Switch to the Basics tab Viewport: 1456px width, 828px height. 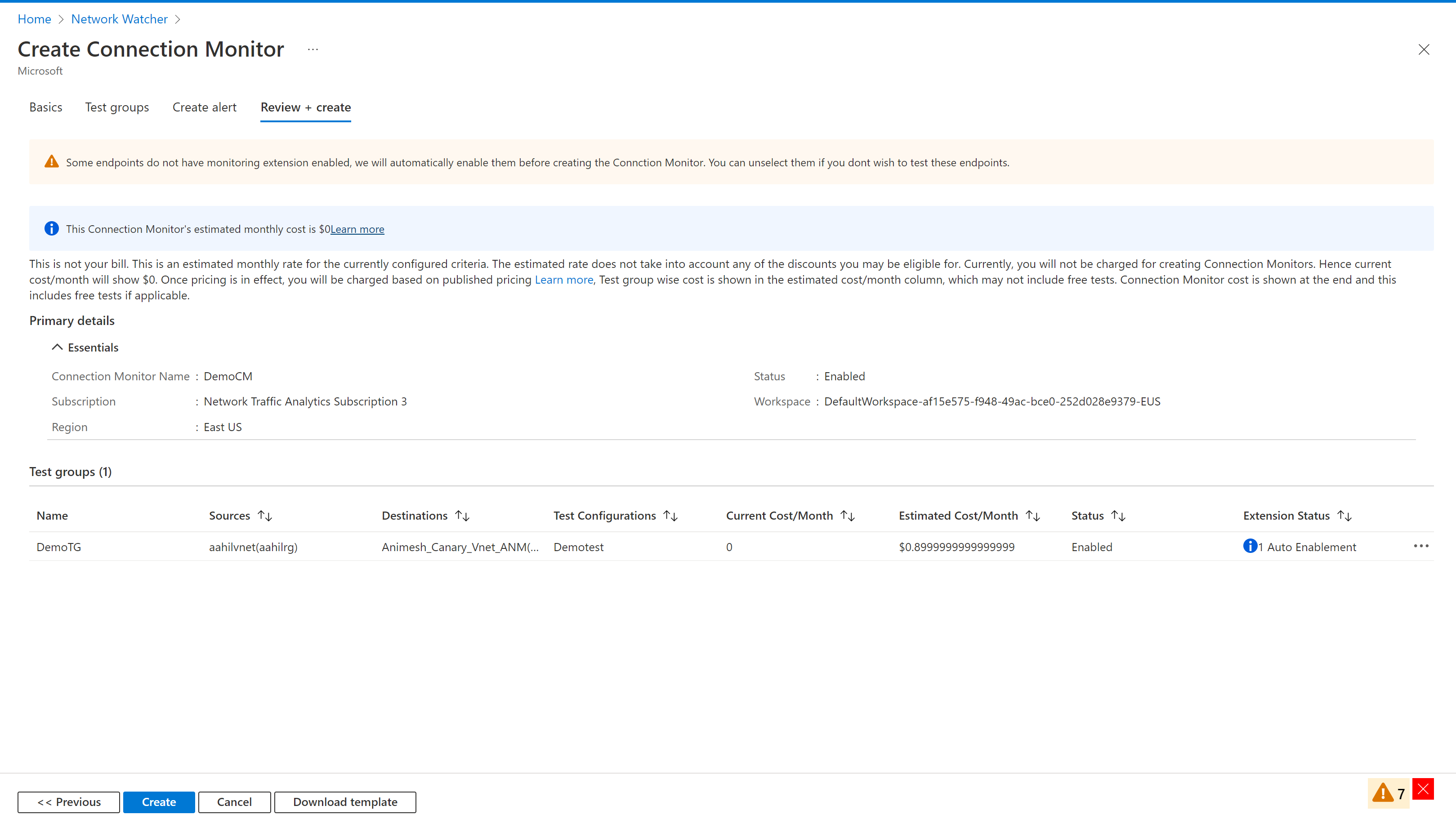point(46,107)
